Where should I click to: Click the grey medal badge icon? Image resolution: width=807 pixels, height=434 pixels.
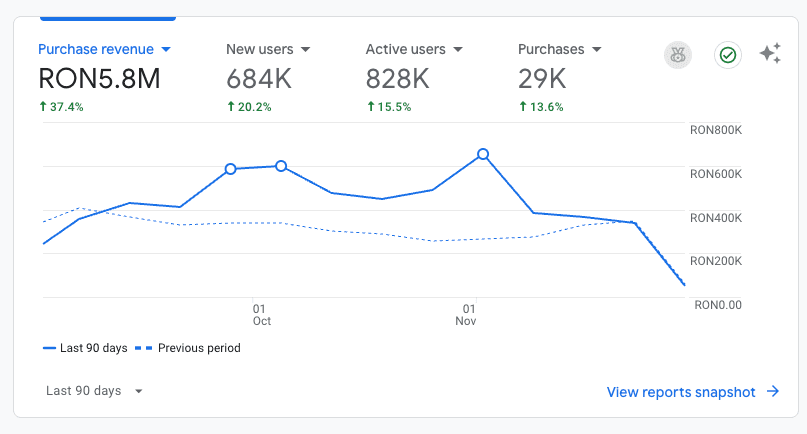(x=678, y=55)
